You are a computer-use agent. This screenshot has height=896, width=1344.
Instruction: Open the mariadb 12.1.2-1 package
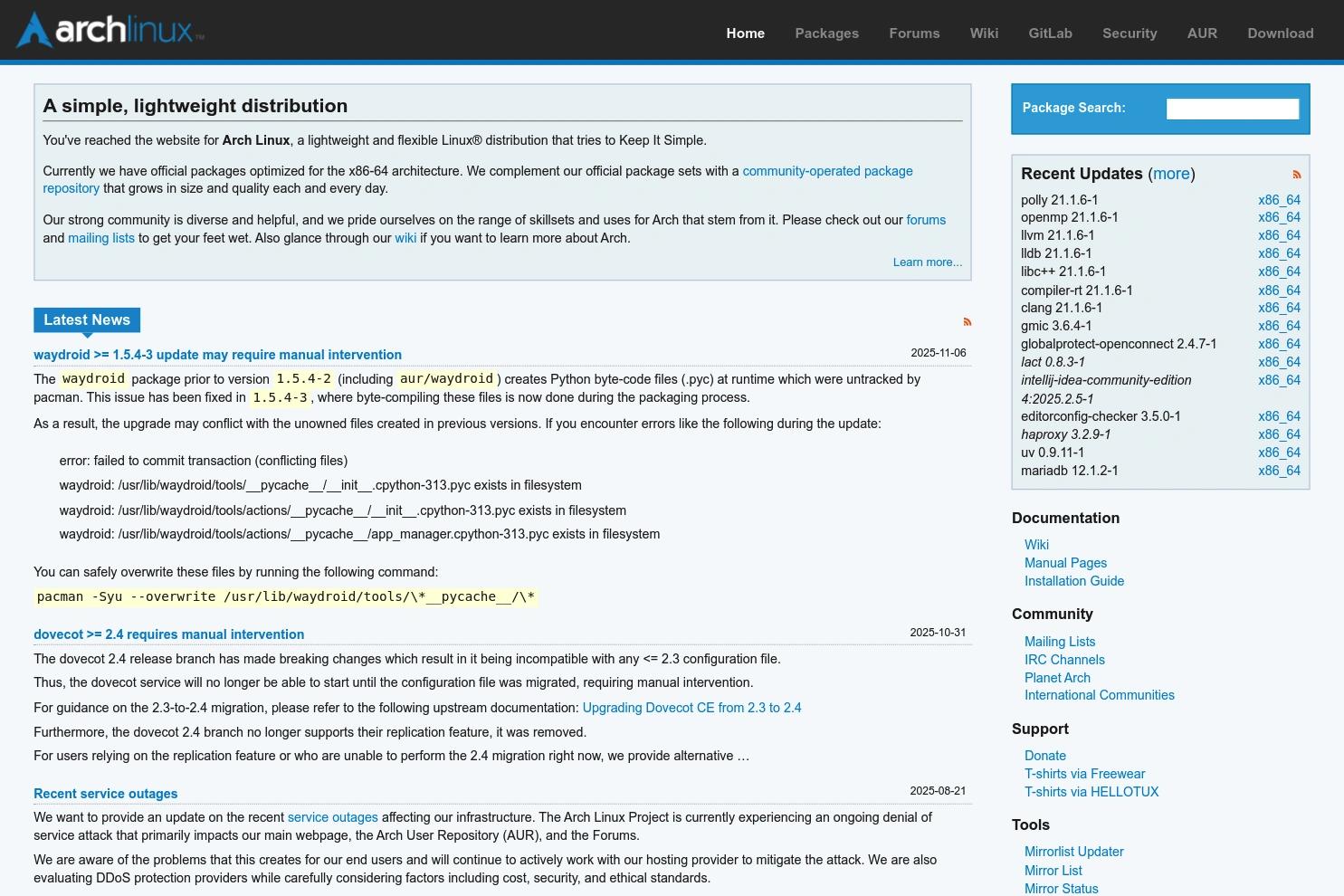point(1069,471)
